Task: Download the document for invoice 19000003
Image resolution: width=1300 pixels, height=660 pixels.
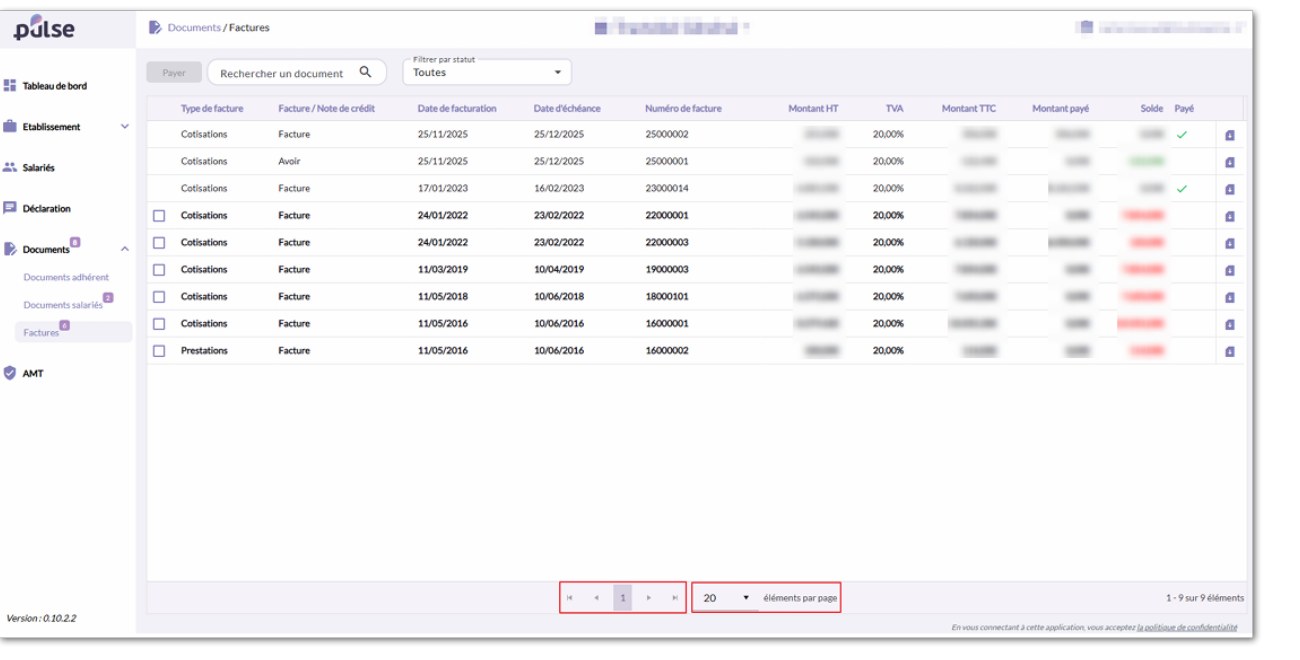Action: (1230, 270)
